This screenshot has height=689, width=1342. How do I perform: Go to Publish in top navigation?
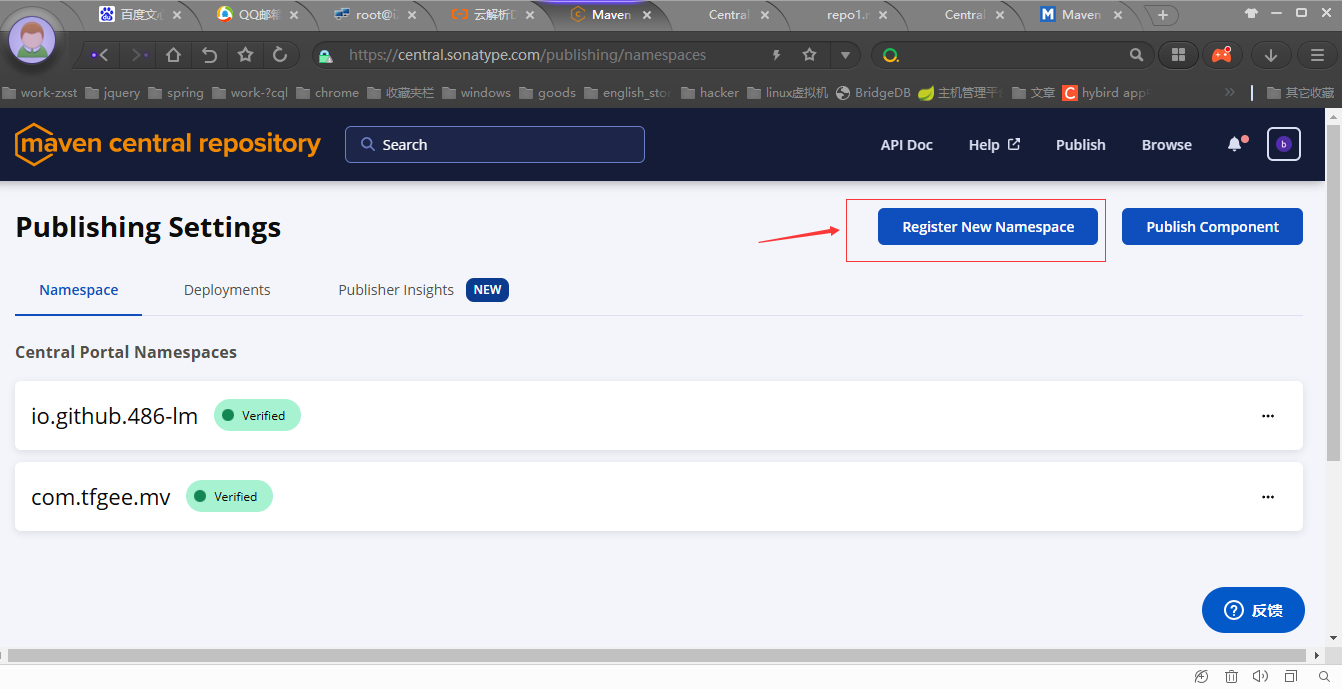click(x=1081, y=145)
